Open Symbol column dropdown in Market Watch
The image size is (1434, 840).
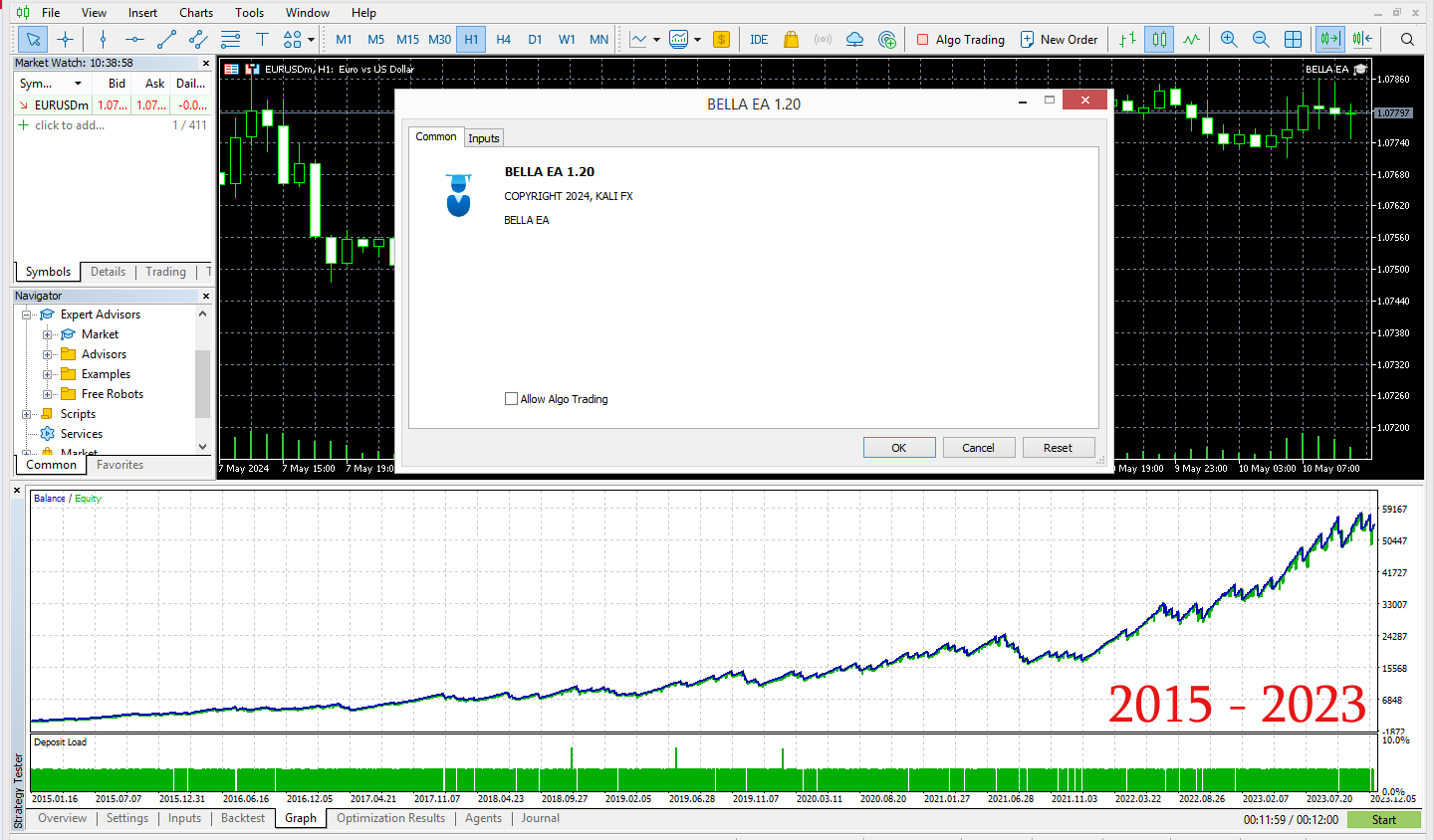pyautogui.click(x=78, y=84)
